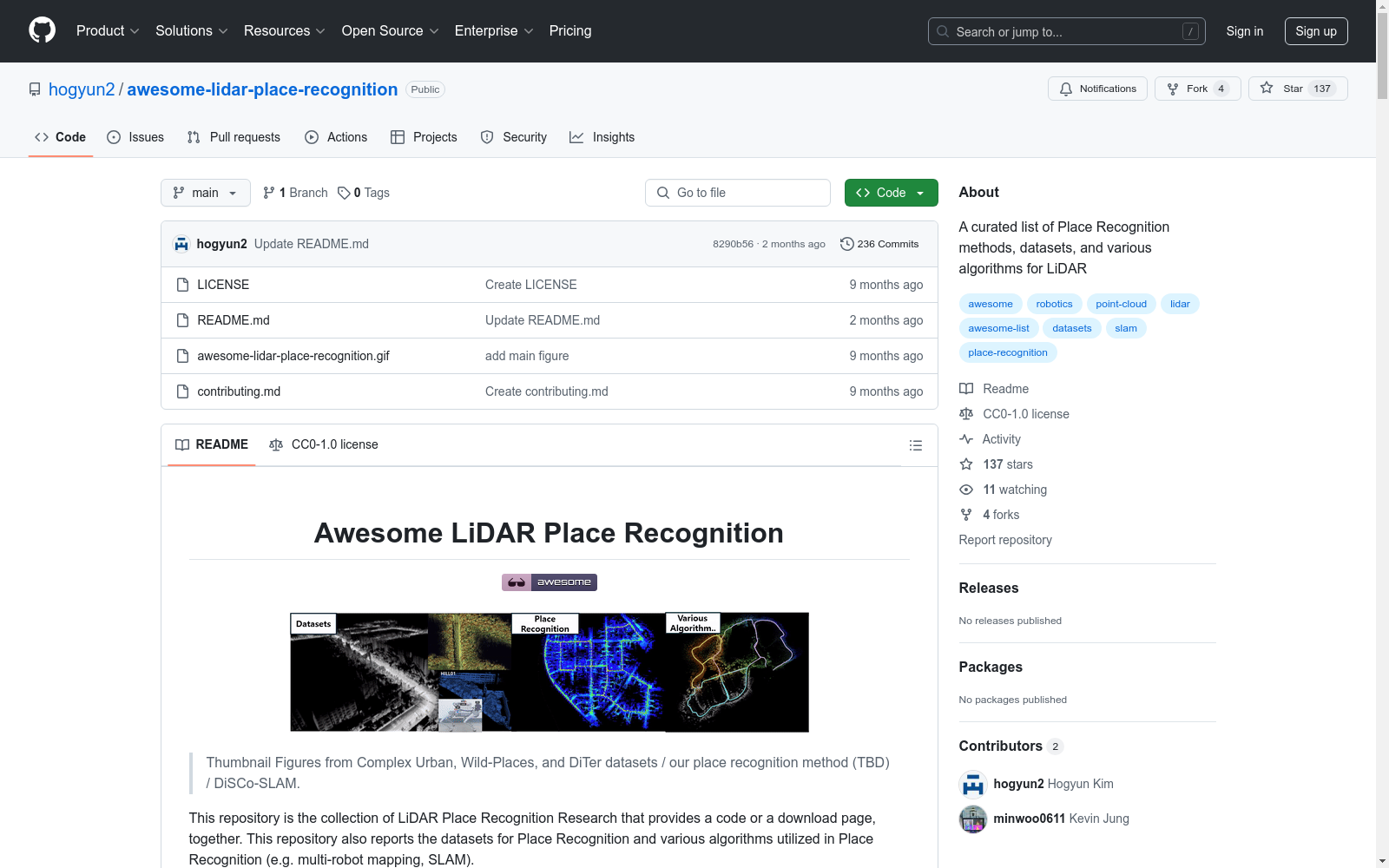Click the point-cloud topic tag
The width and height of the screenshot is (1389, 868).
click(x=1121, y=304)
